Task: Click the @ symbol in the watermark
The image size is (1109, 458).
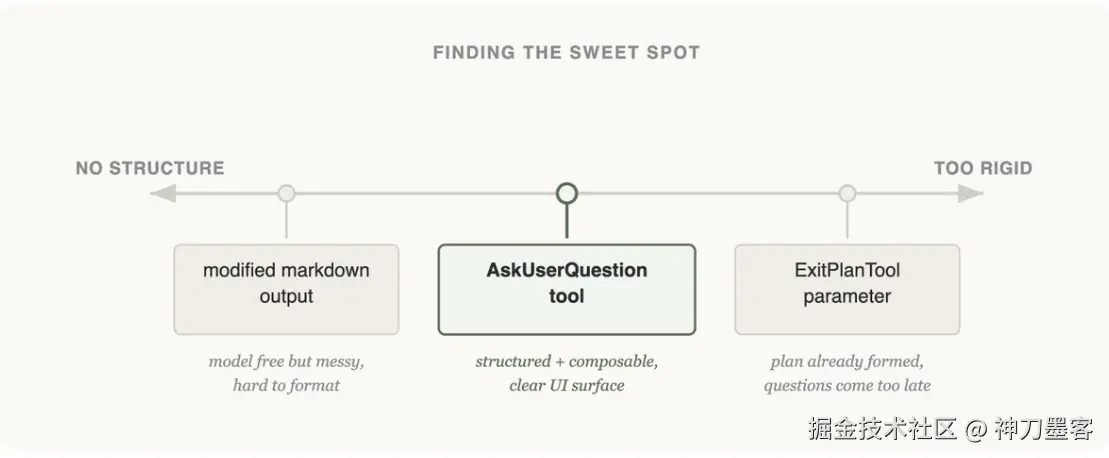Action: click(976, 429)
